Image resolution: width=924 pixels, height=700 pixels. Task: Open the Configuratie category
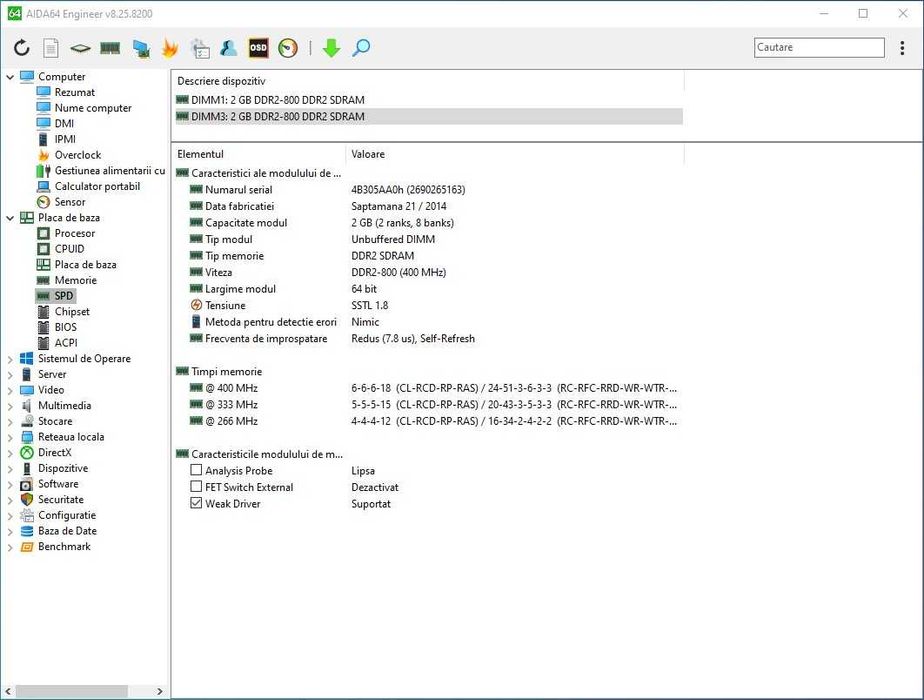pos(67,515)
